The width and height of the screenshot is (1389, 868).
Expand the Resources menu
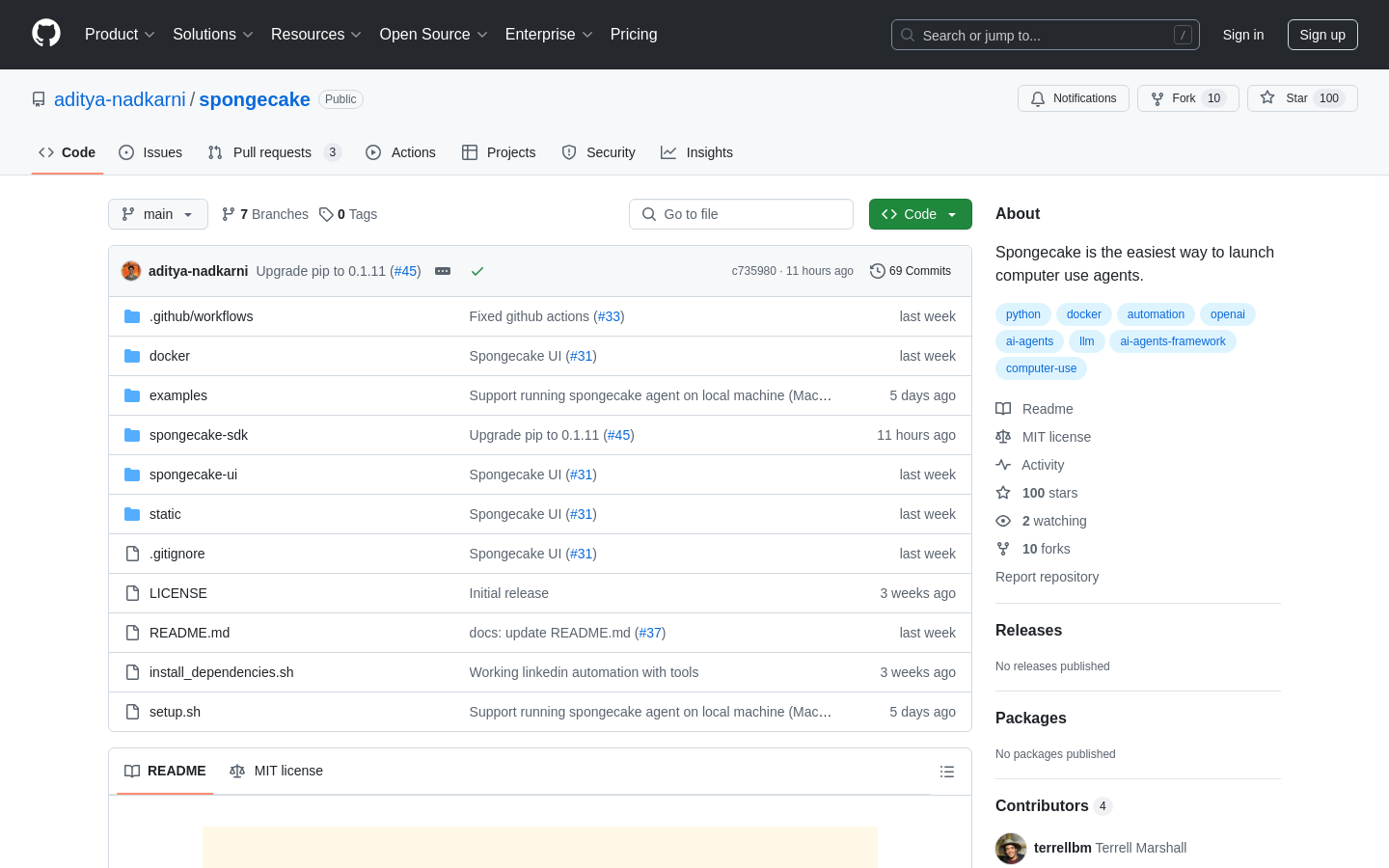[x=316, y=35]
